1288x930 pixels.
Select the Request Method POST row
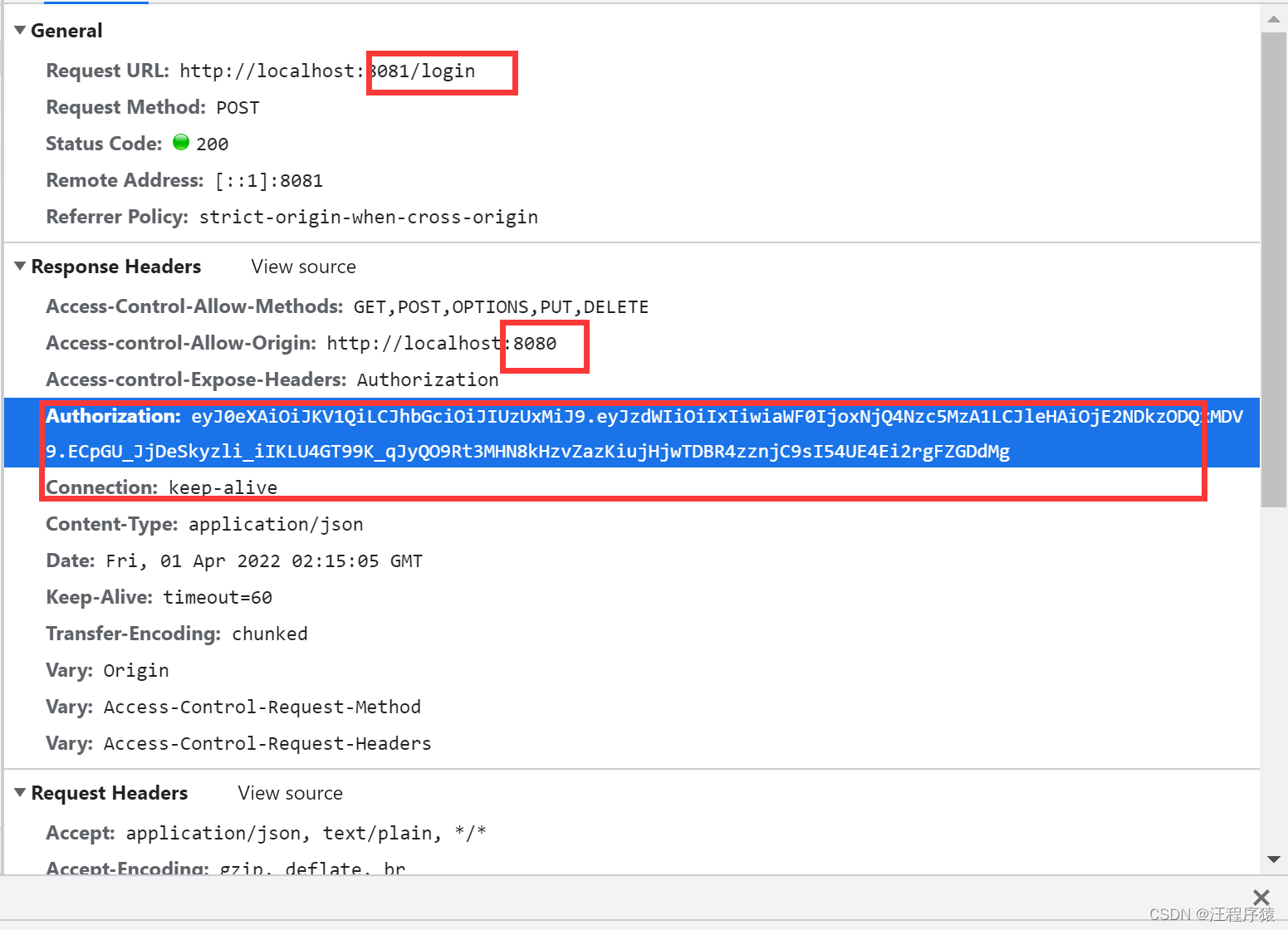pyautogui.click(x=632, y=107)
